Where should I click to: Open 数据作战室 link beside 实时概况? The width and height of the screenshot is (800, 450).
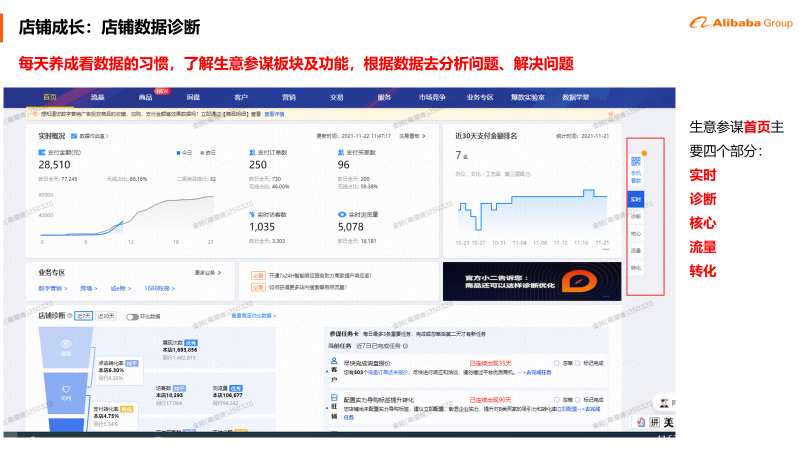[x=90, y=136]
